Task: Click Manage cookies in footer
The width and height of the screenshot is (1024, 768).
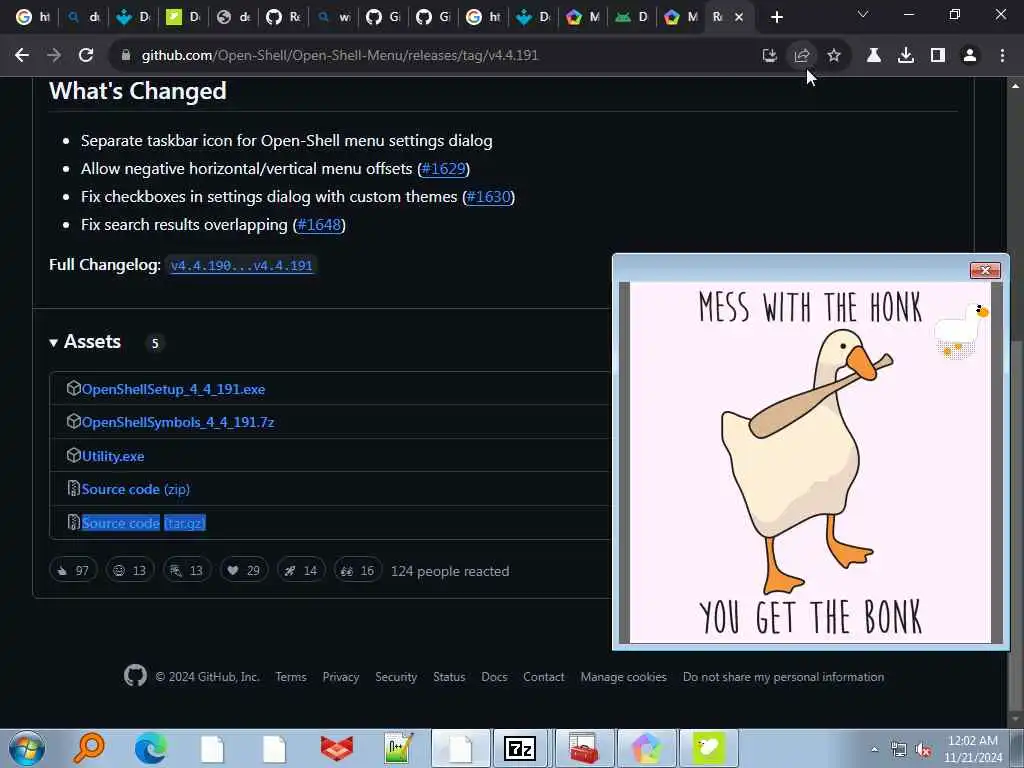Action: click(x=624, y=677)
